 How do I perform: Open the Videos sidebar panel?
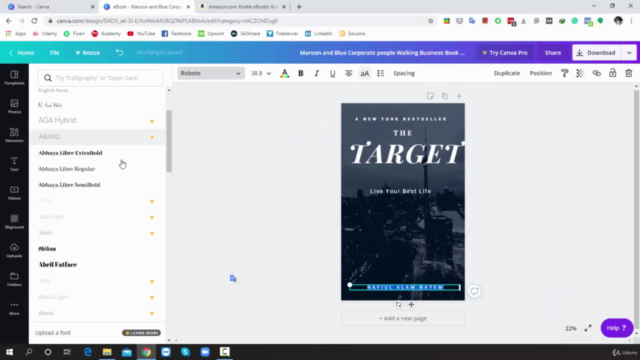pyautogui.click(x=14, y=193)
